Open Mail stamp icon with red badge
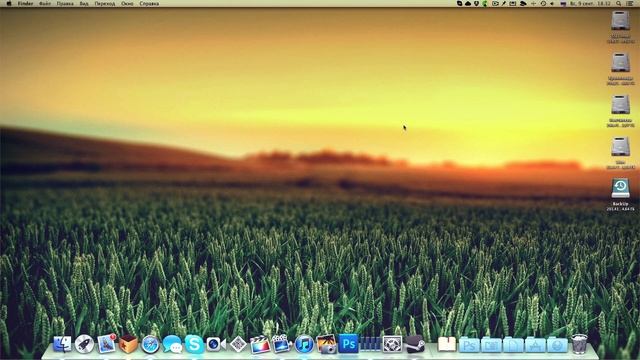This screenshot has width=640, height=360. [x=107, y=344]
